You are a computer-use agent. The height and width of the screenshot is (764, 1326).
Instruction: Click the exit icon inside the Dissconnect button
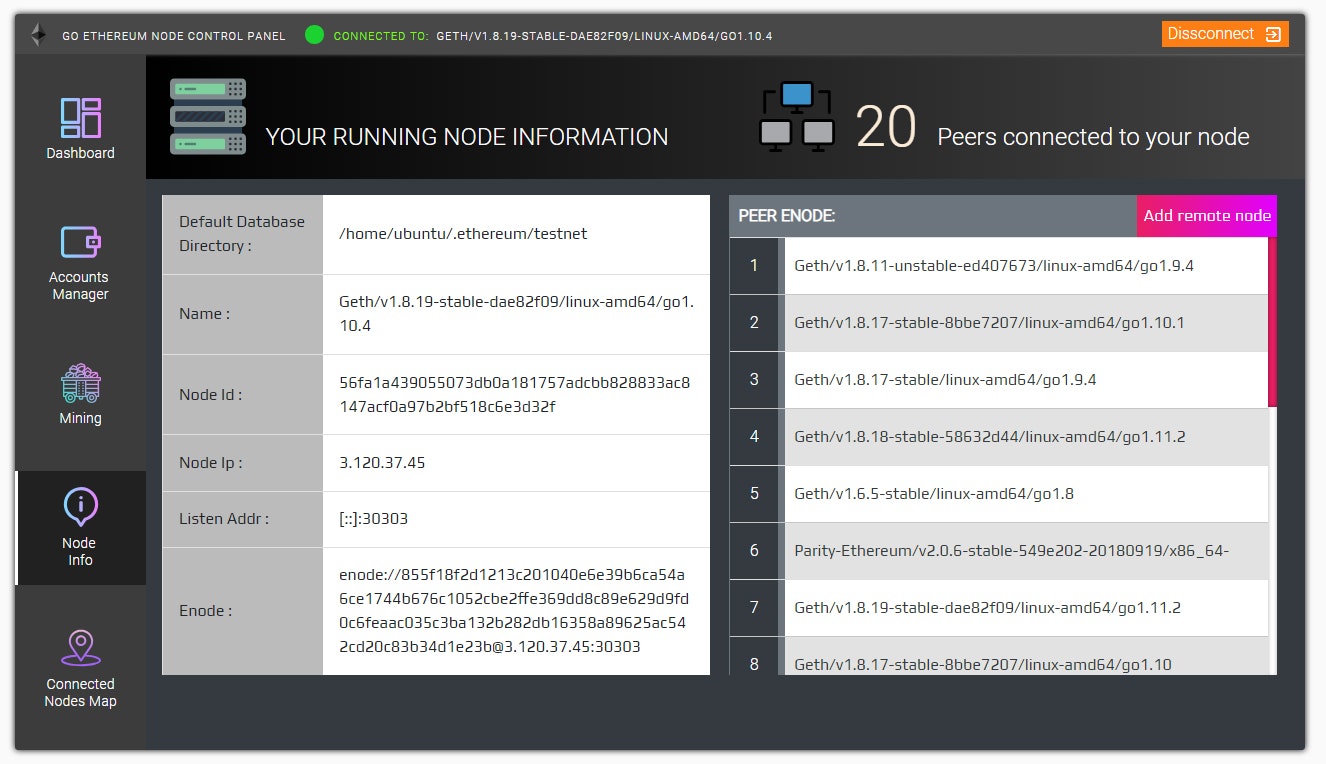(1272, 33)
